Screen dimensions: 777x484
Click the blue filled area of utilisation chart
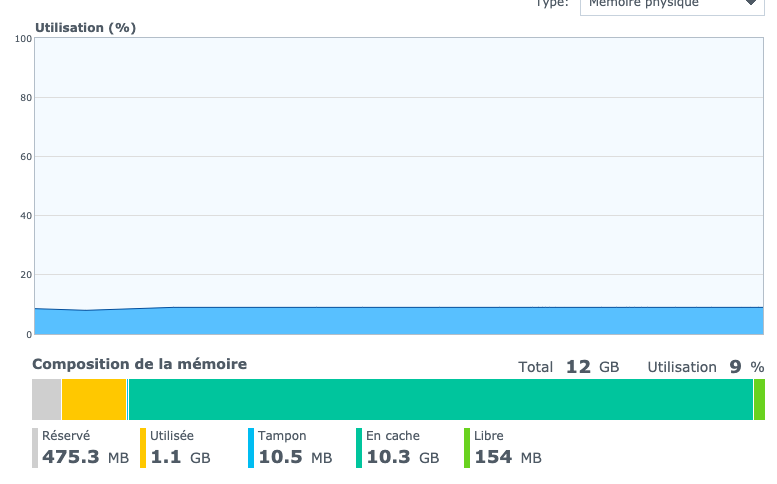click(400, 321)
